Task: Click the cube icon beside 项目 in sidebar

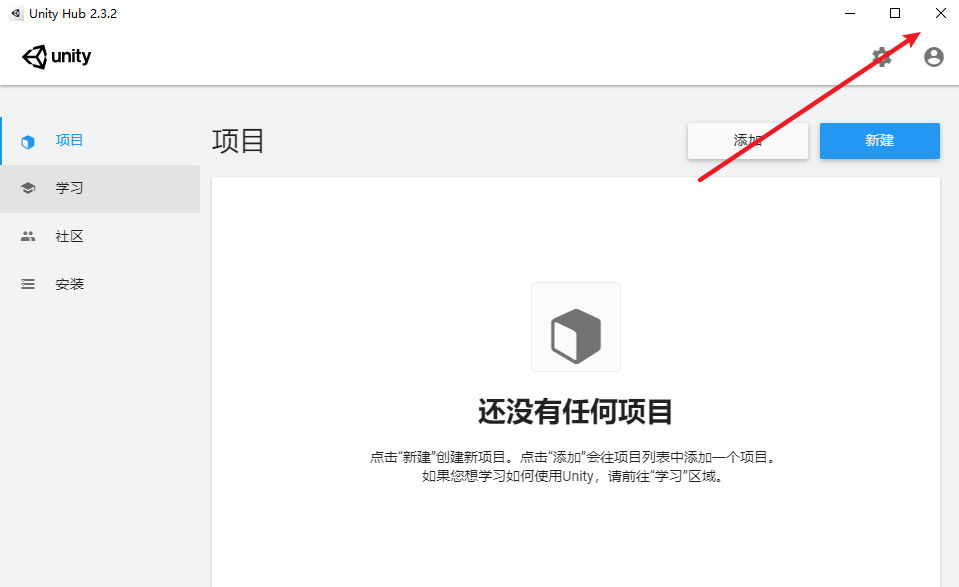Action: tap(28, 141)
